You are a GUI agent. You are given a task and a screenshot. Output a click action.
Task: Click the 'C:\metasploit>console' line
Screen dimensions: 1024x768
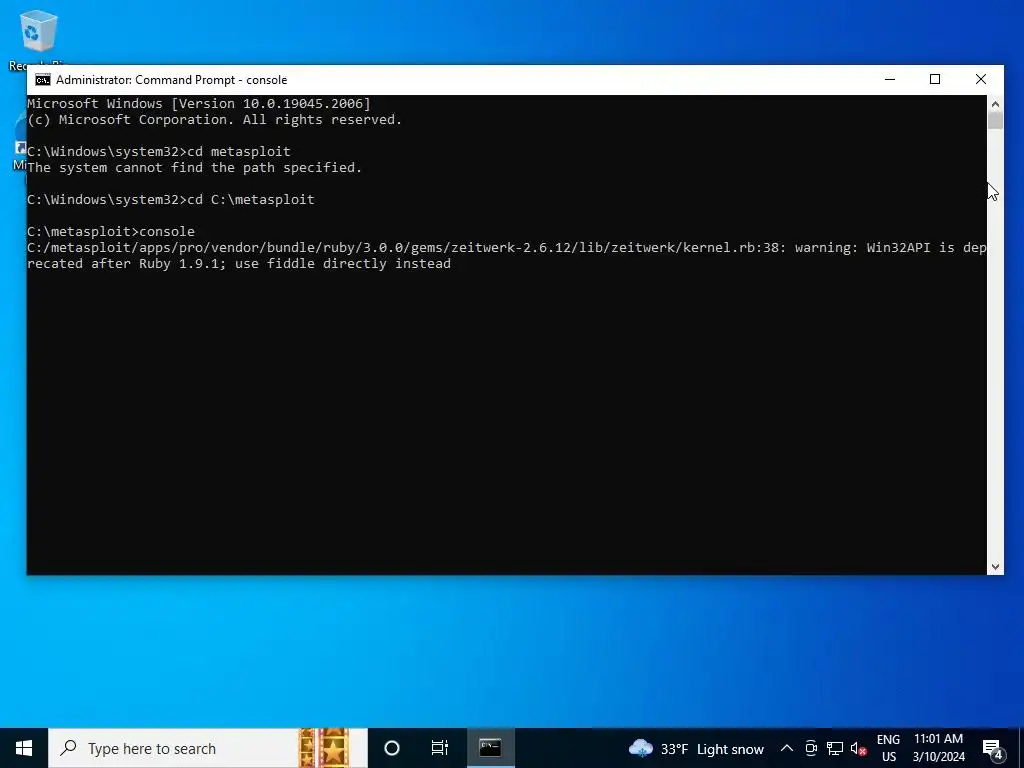(111, 231)
